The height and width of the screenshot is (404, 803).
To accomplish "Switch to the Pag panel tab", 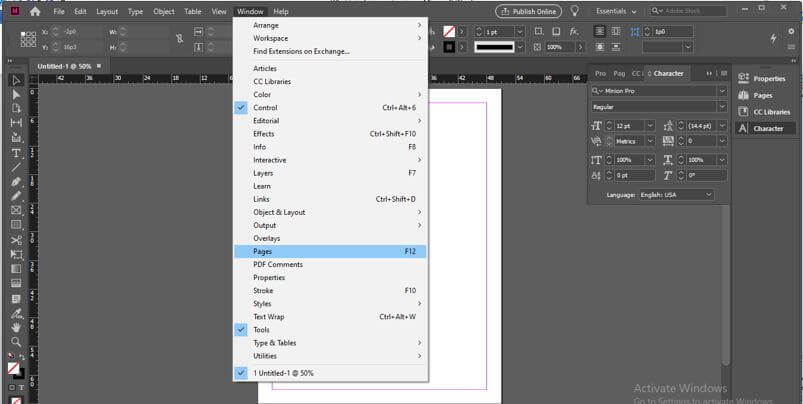I will [619, 74].
